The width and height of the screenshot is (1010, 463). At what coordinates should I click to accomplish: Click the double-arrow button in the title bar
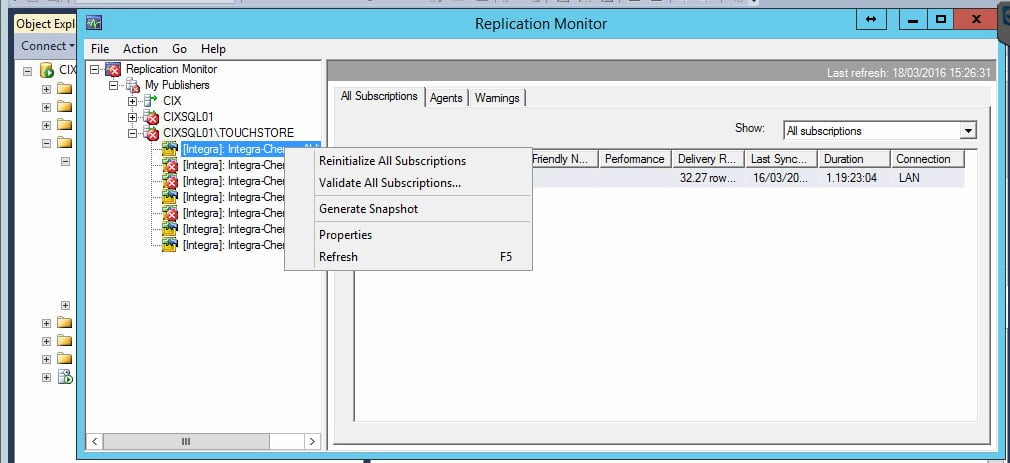pos(871,19)
